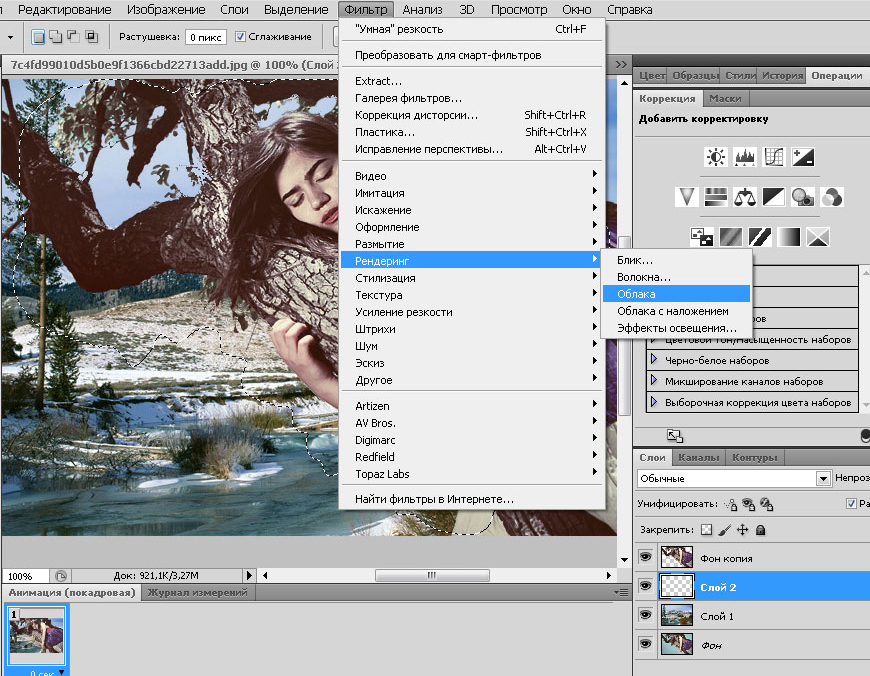Screen dimensions: 870x676
Task: Open status bar info arrow after Док
Action: (x=249, y=576)
